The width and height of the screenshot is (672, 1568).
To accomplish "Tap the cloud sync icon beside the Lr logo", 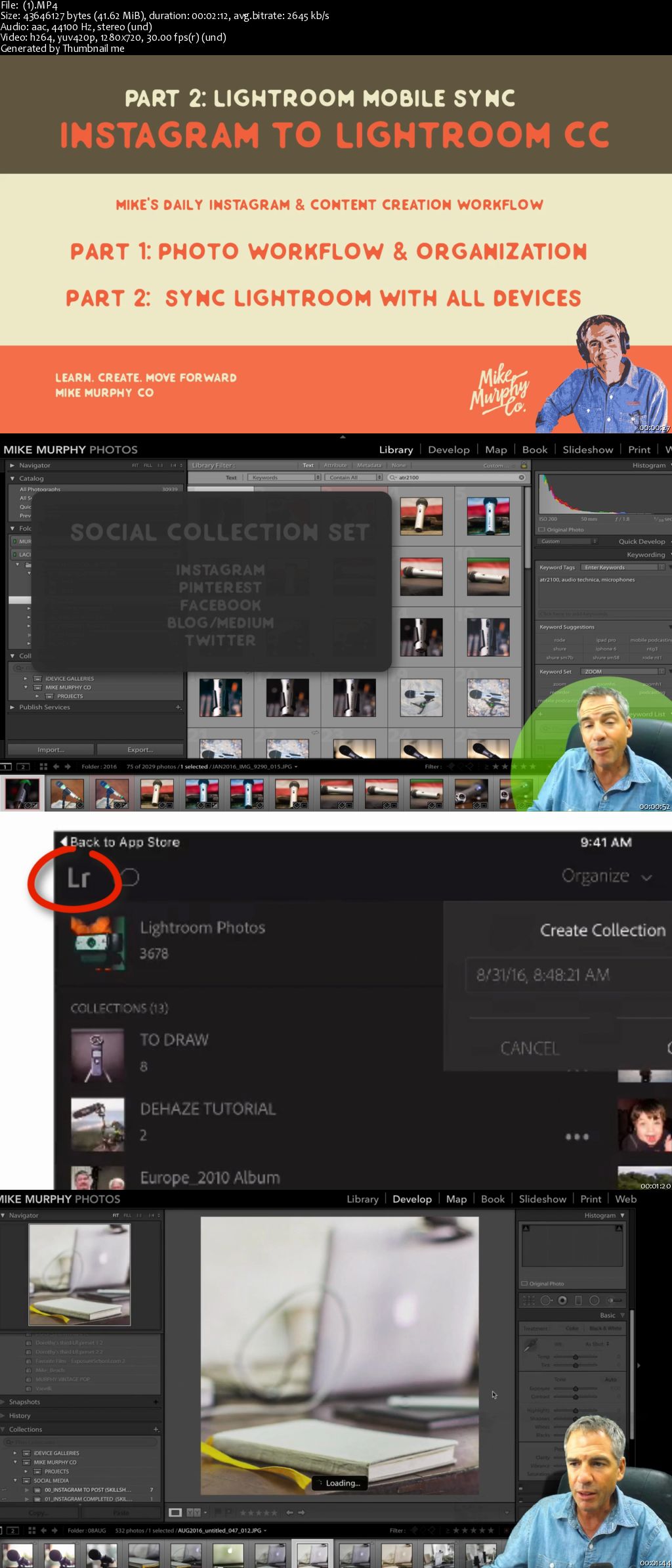I will 130,877.
